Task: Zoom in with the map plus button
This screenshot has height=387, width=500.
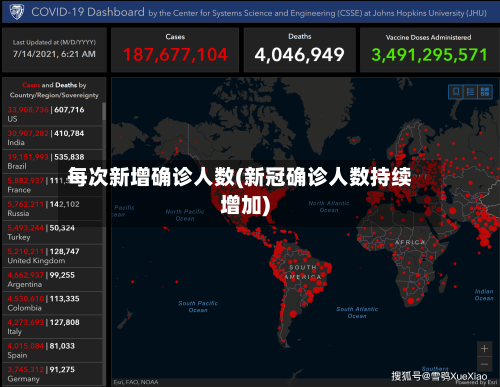Action: click(x=484, y=349)
